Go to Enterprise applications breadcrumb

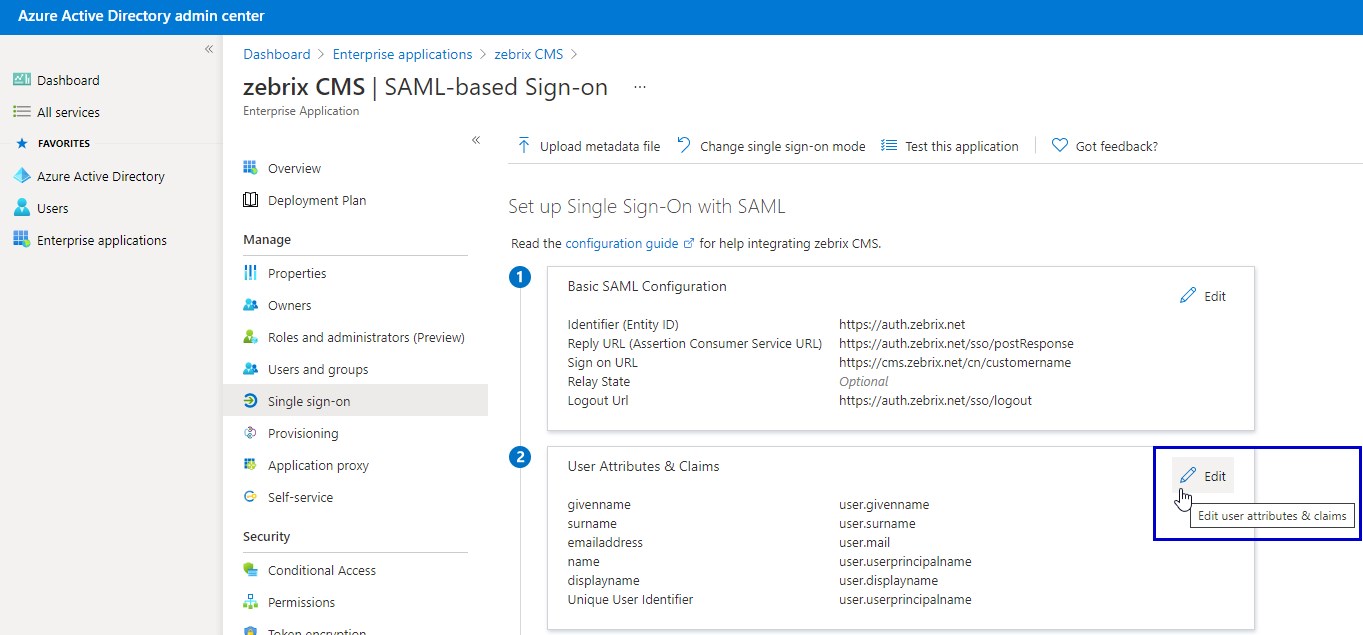pyautogui.click(x=402, y=54)
